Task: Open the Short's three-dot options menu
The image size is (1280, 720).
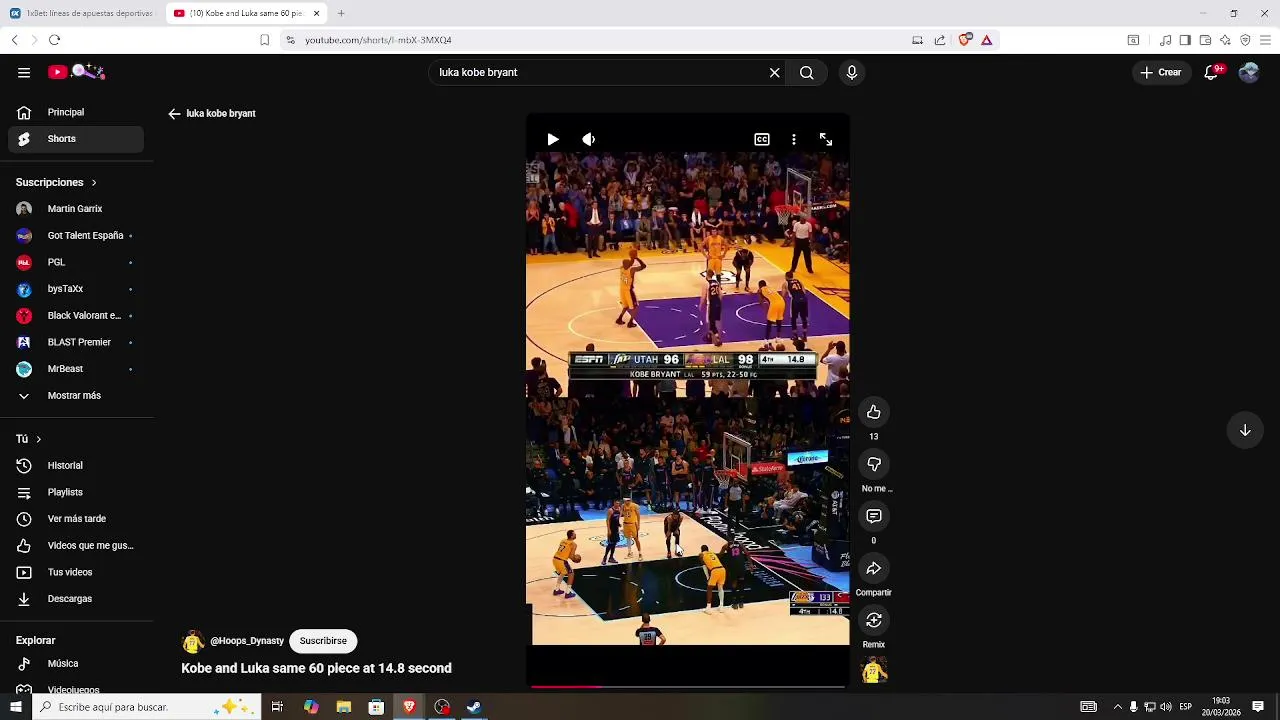Action: [x=794, y=140]
